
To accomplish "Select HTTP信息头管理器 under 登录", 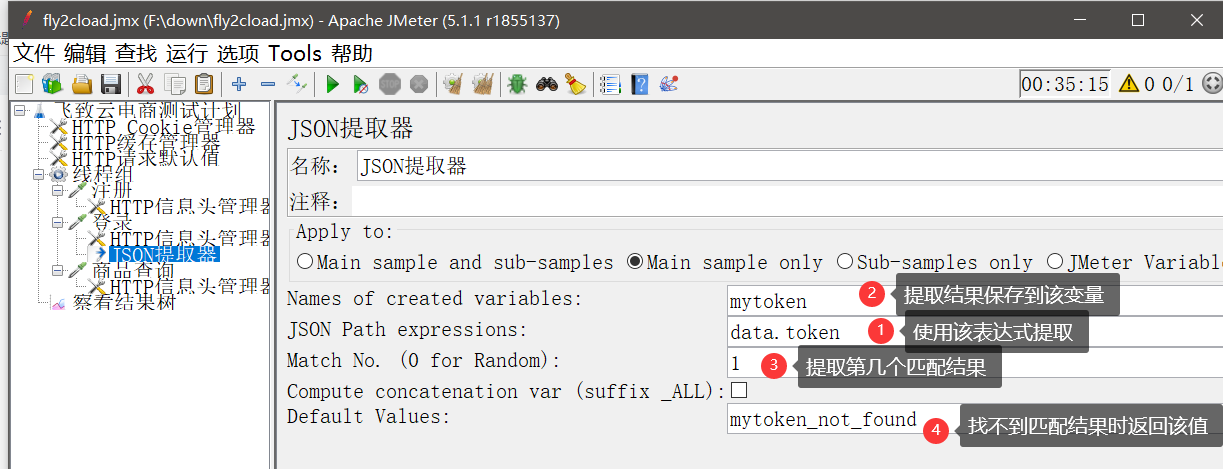I will pyautogui.click(x=190, y=238).
